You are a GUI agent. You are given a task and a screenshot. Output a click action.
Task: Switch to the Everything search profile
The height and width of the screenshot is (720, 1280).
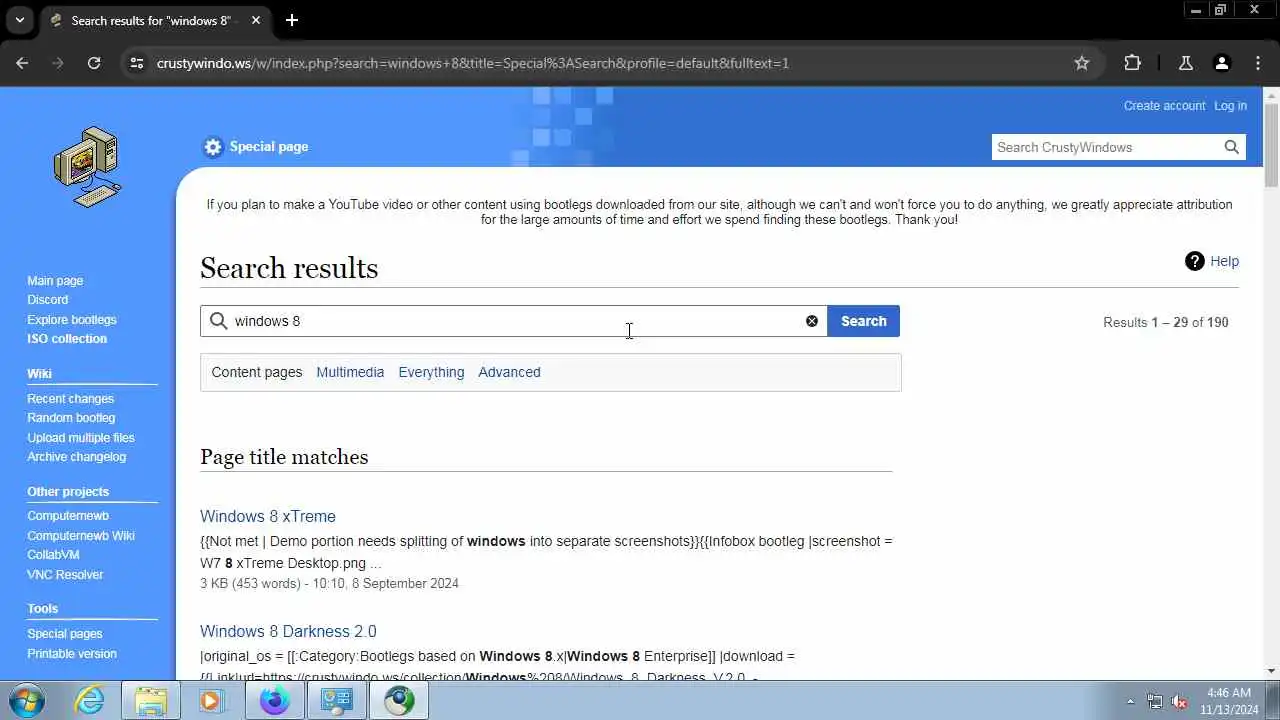[431, 372]
